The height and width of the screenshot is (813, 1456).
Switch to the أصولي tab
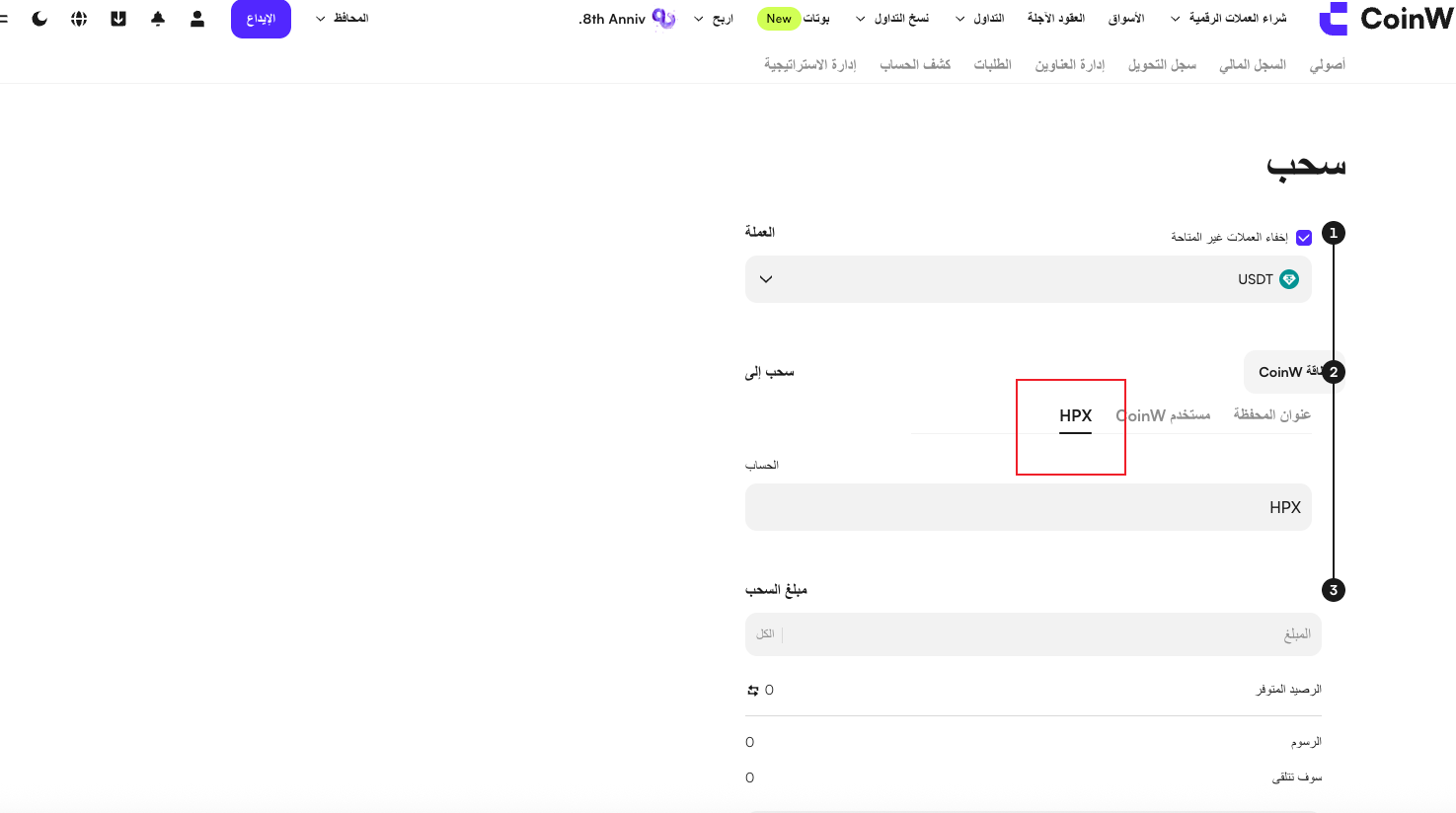coord(1328,65)
